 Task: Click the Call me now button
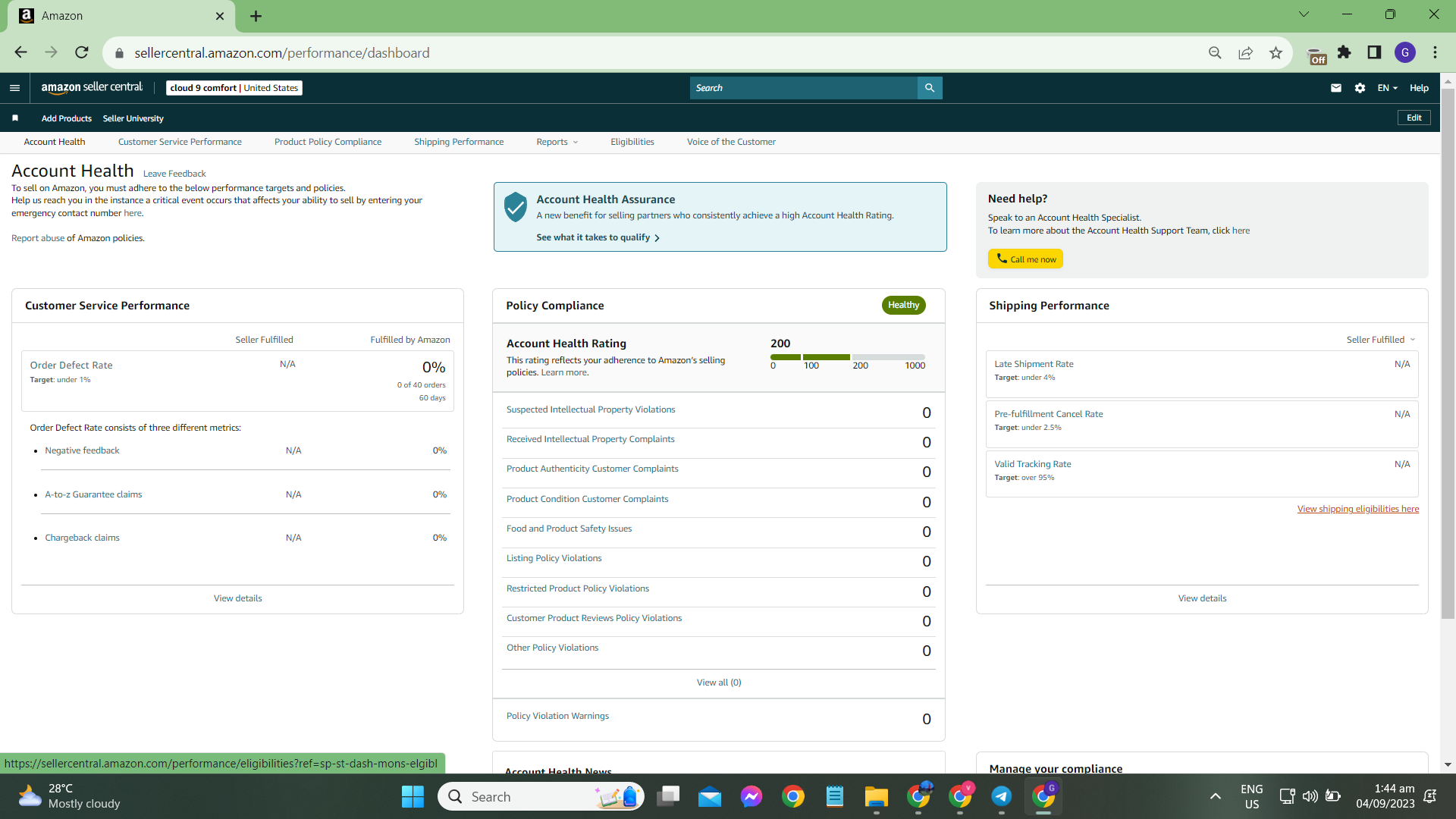pos(1025,259)
